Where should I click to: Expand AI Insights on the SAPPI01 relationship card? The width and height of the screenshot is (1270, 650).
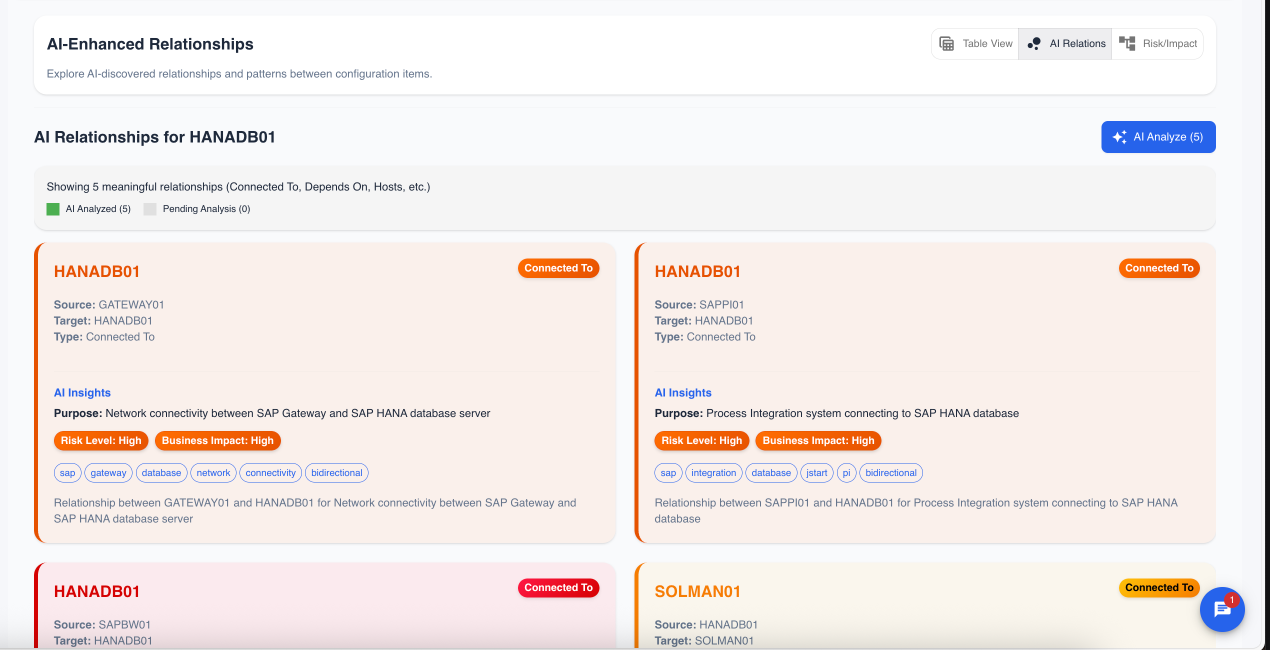coord(682,392)
